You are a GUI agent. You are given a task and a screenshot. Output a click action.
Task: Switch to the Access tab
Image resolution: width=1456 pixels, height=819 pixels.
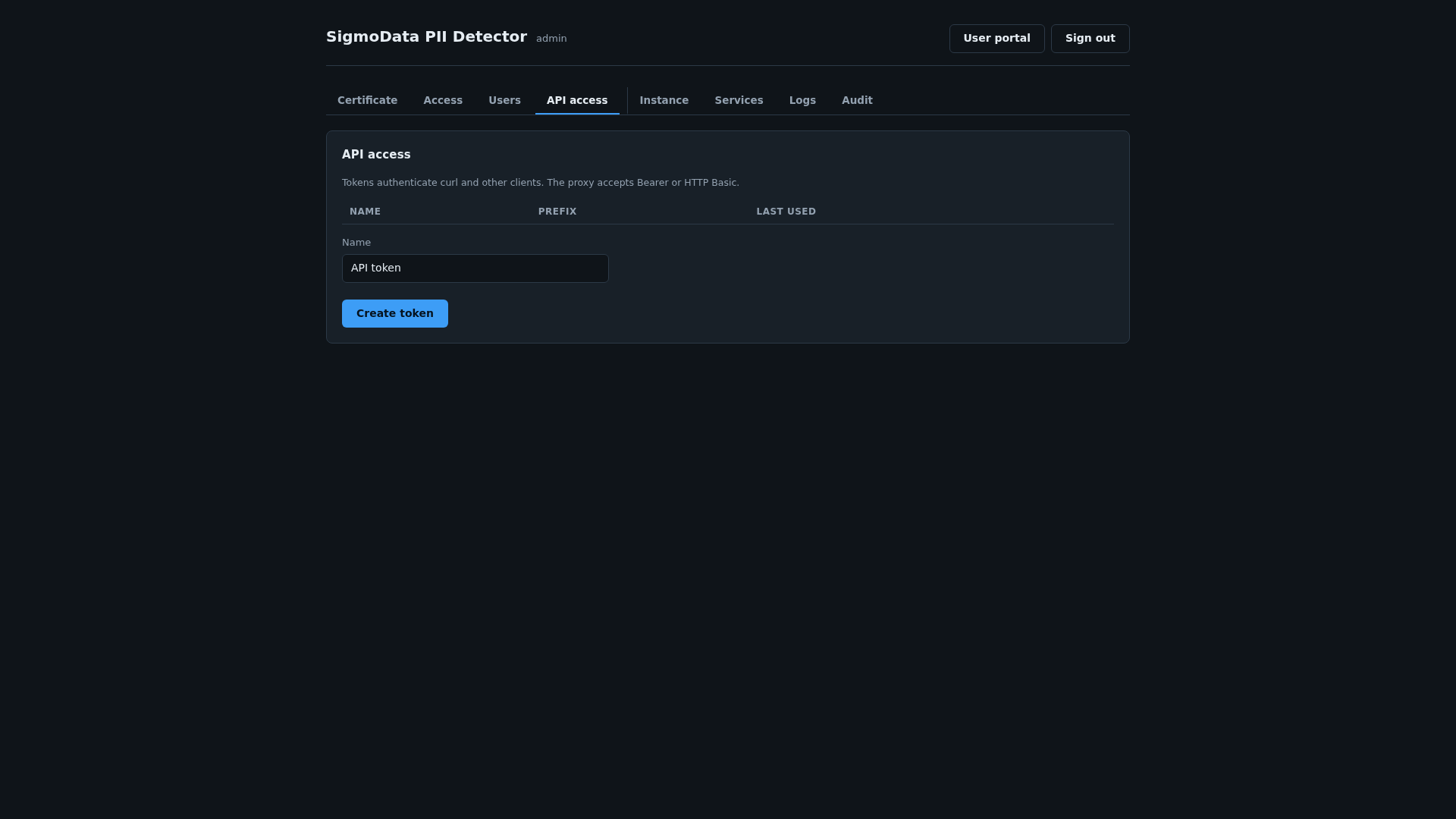tap(443, 100)
